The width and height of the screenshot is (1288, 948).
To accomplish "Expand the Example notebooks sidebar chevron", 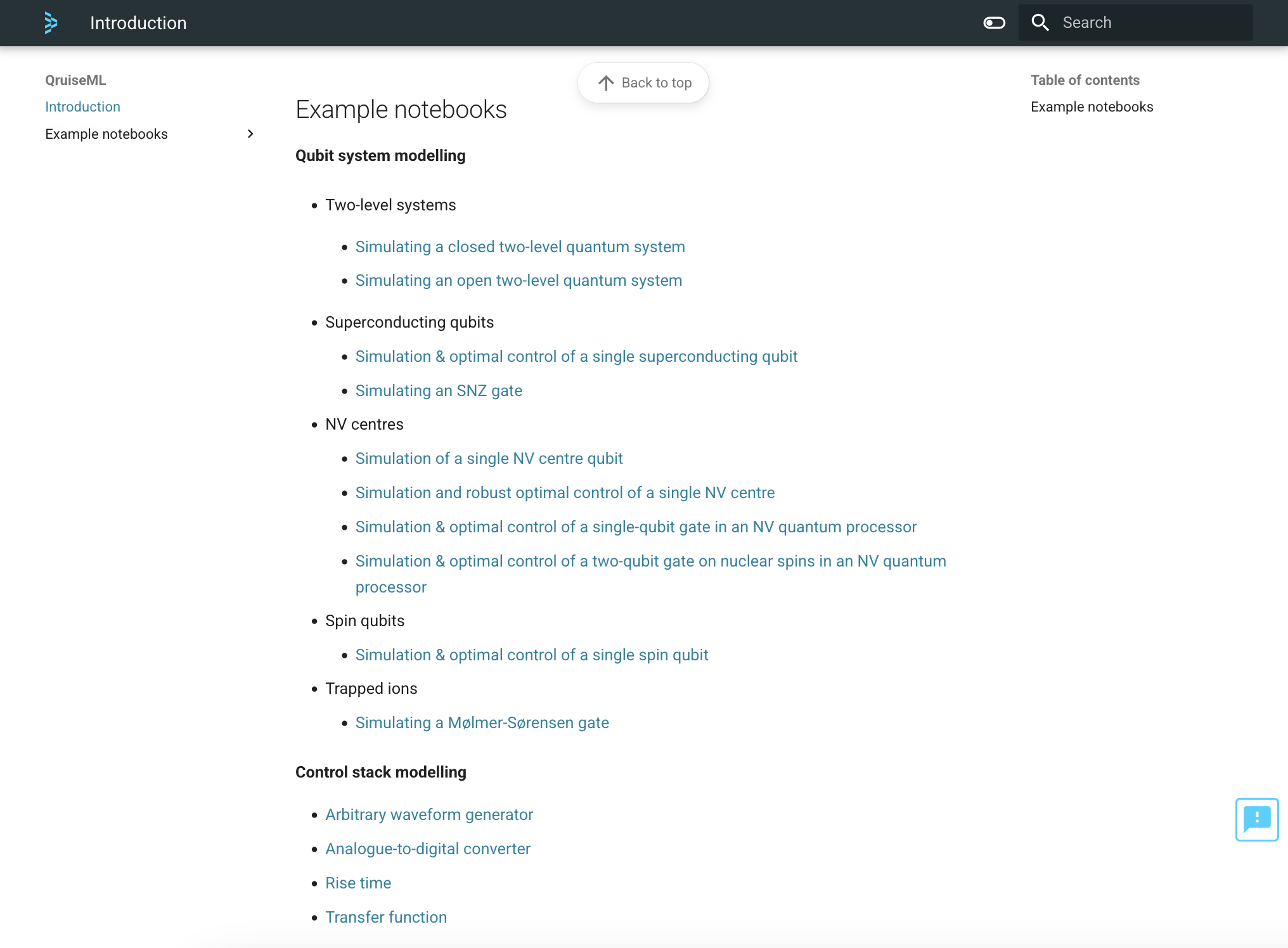I will click(250, 134).
